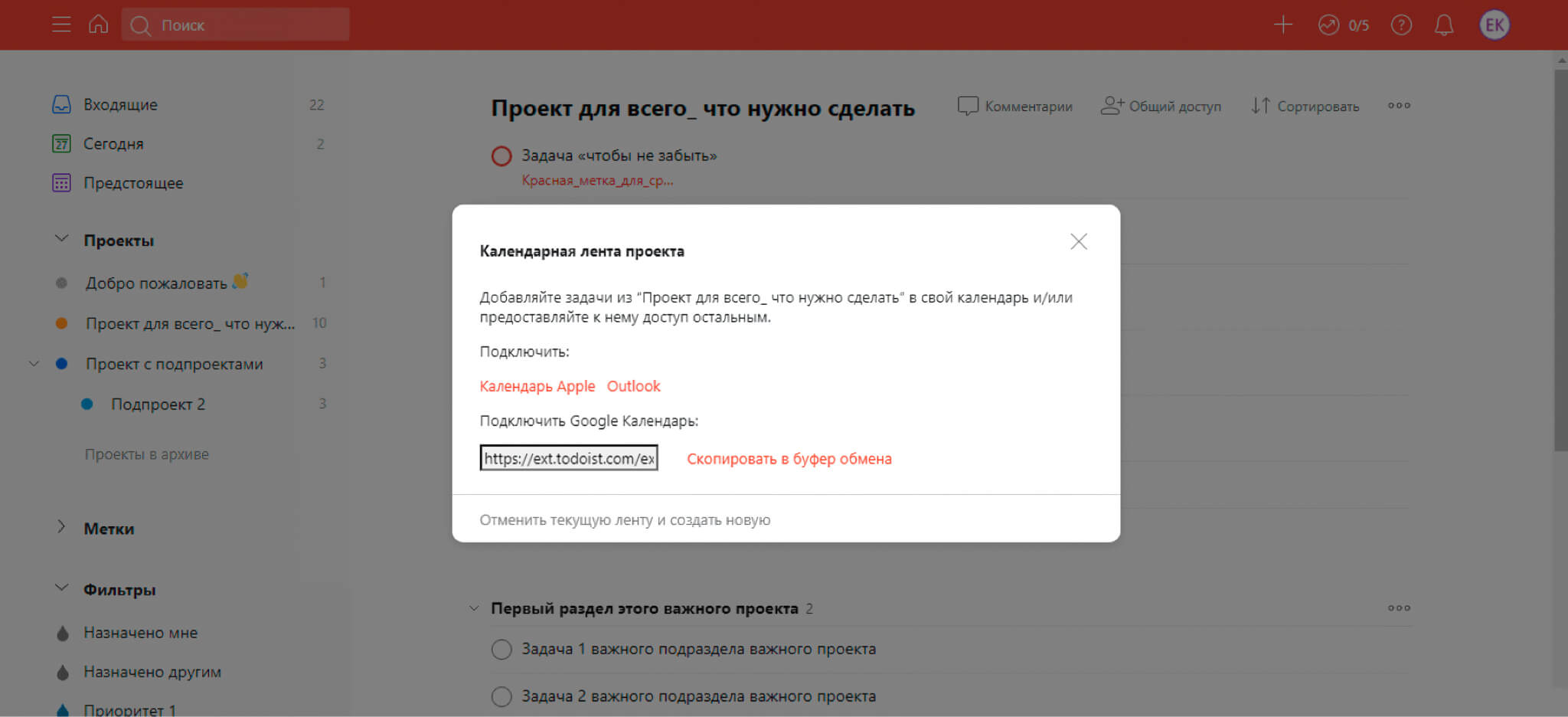Screen dimensions: 1568x717
Task: Click the sort arrows icon
Action: [x=1260, y=106]
